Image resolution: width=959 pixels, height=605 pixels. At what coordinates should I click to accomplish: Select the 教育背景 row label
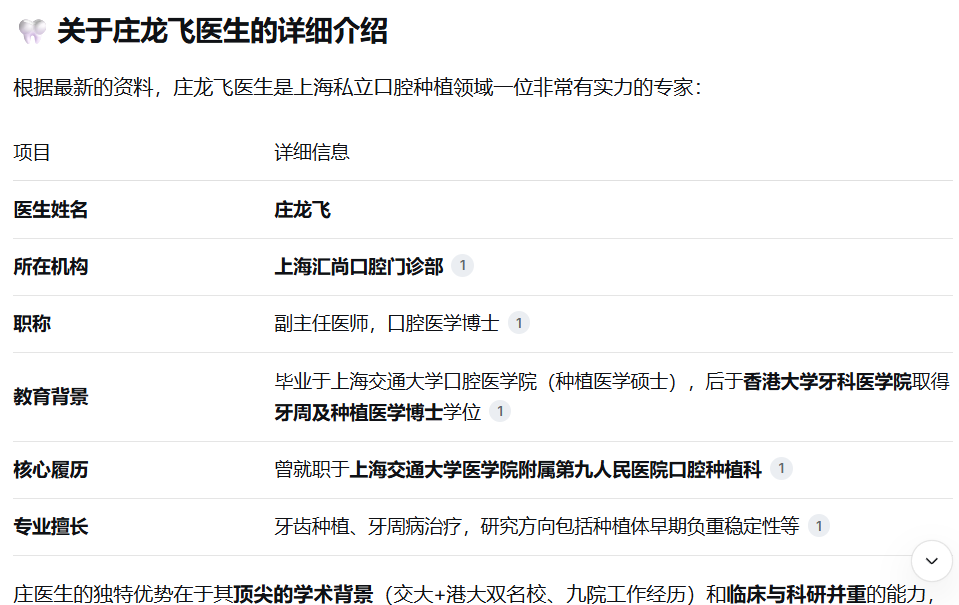(x=51, y=397)
